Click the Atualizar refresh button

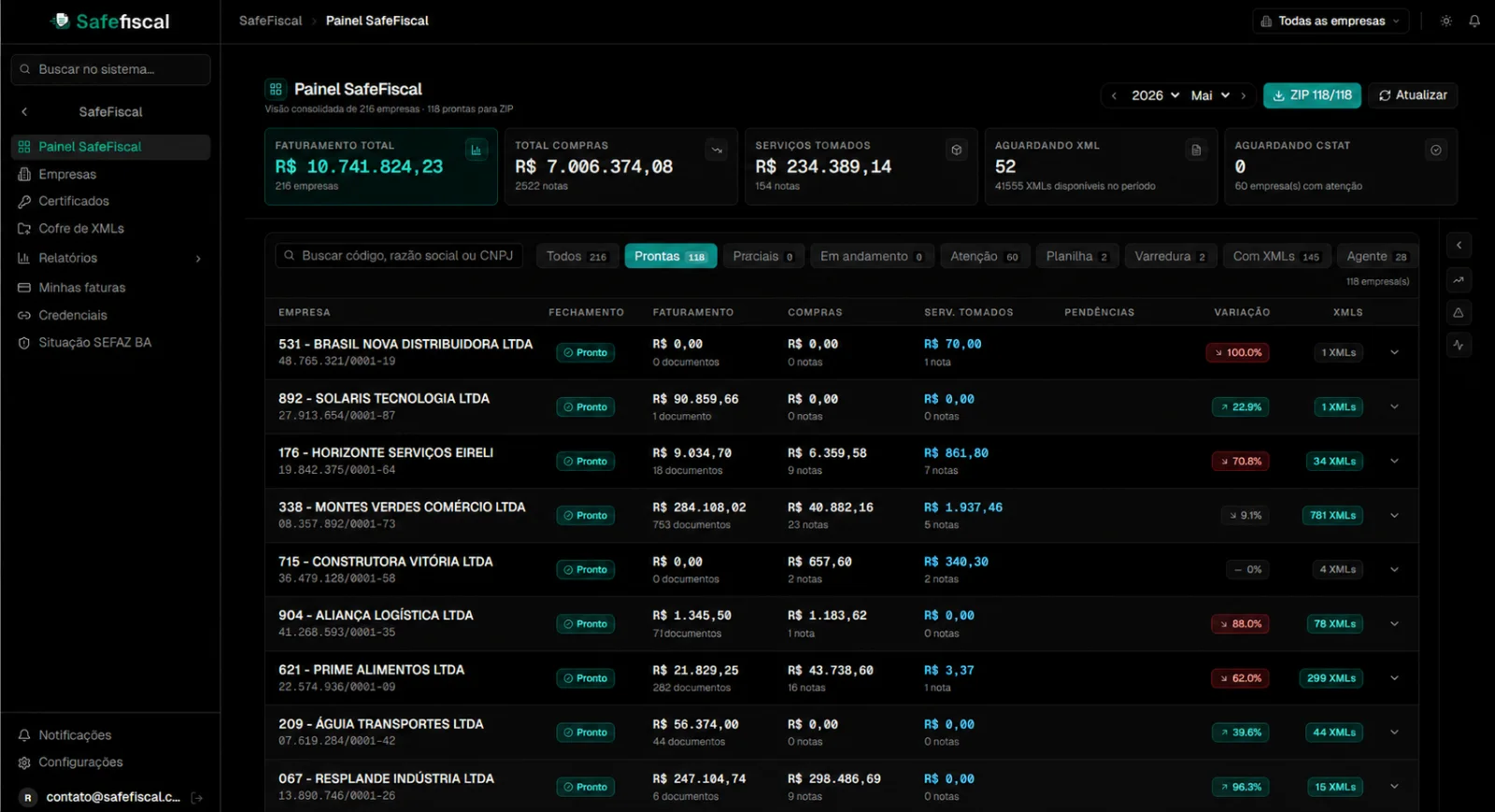1413,95
